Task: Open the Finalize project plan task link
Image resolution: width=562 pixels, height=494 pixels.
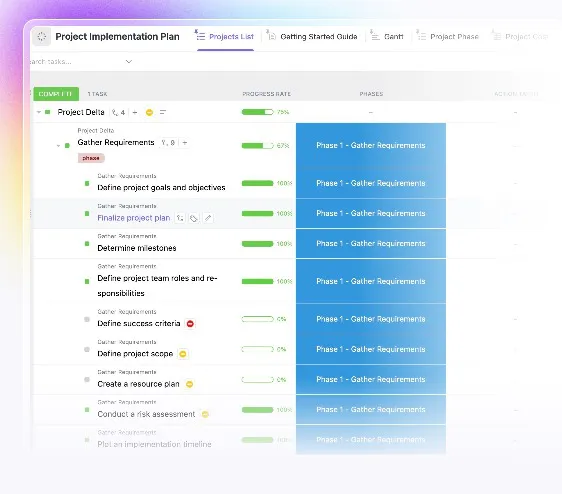Action: (134, 218)
